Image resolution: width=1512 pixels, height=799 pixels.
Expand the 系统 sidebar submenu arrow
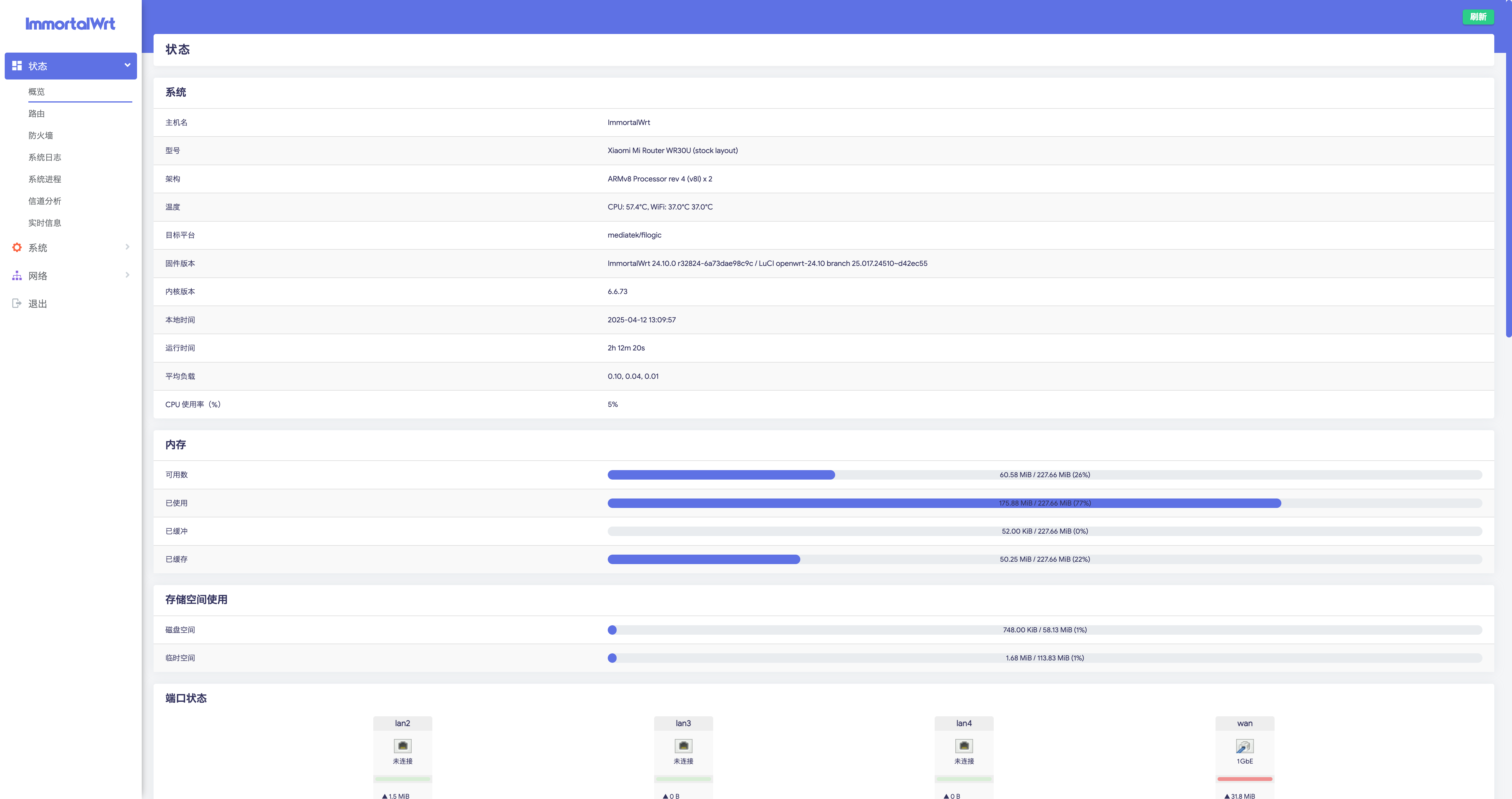(x=127, y=247)
